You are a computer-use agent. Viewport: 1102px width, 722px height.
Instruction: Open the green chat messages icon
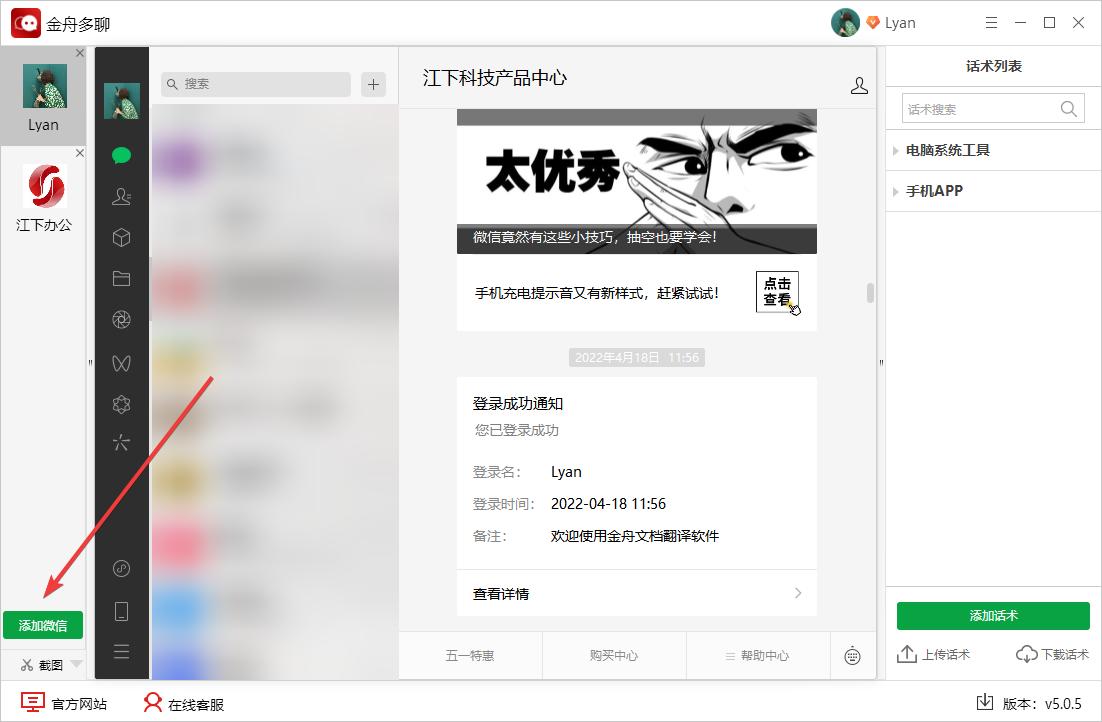pos(121,155)
